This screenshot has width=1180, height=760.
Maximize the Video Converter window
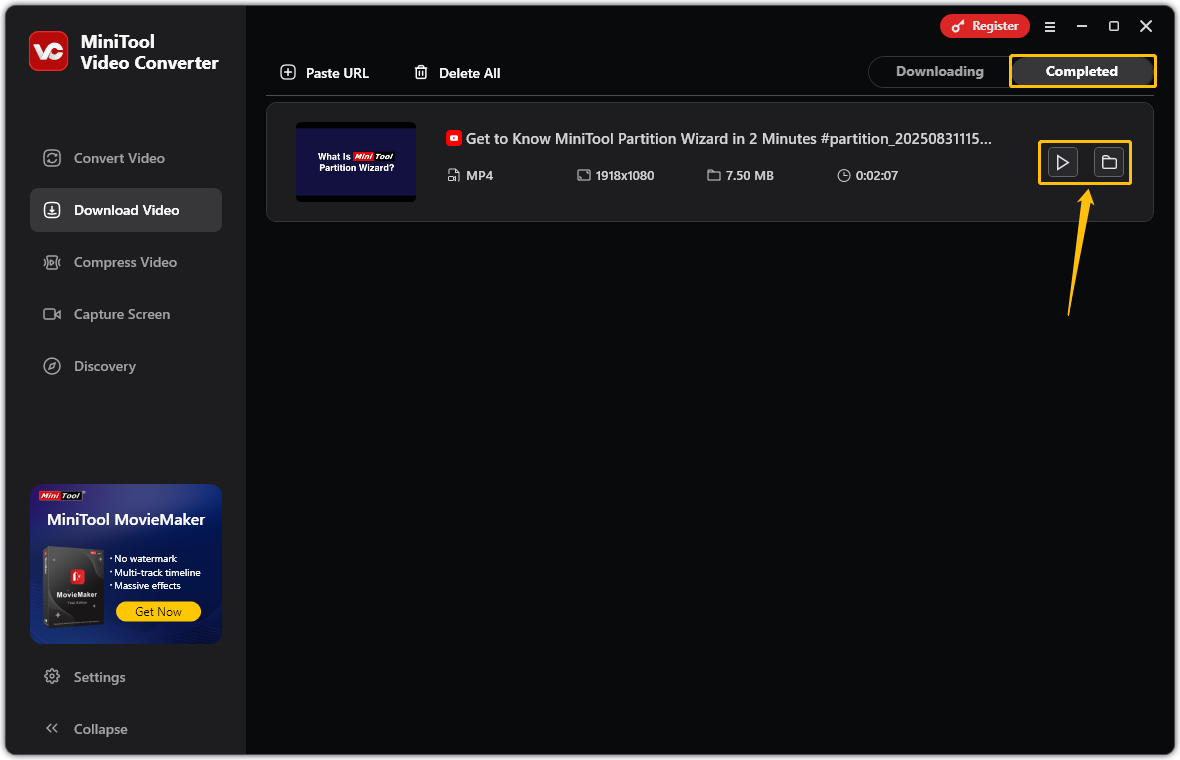coord(1114,26)
